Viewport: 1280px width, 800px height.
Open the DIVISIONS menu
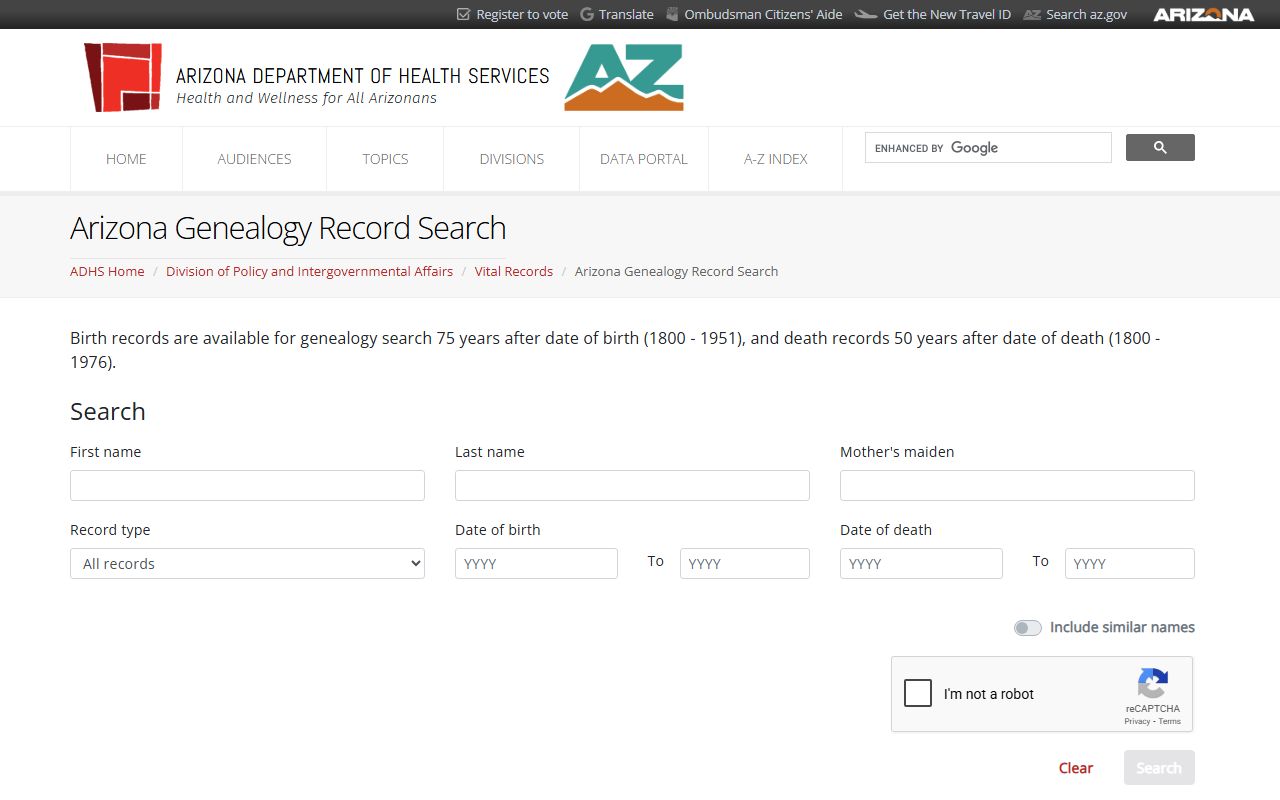click(x=511, y=159)
